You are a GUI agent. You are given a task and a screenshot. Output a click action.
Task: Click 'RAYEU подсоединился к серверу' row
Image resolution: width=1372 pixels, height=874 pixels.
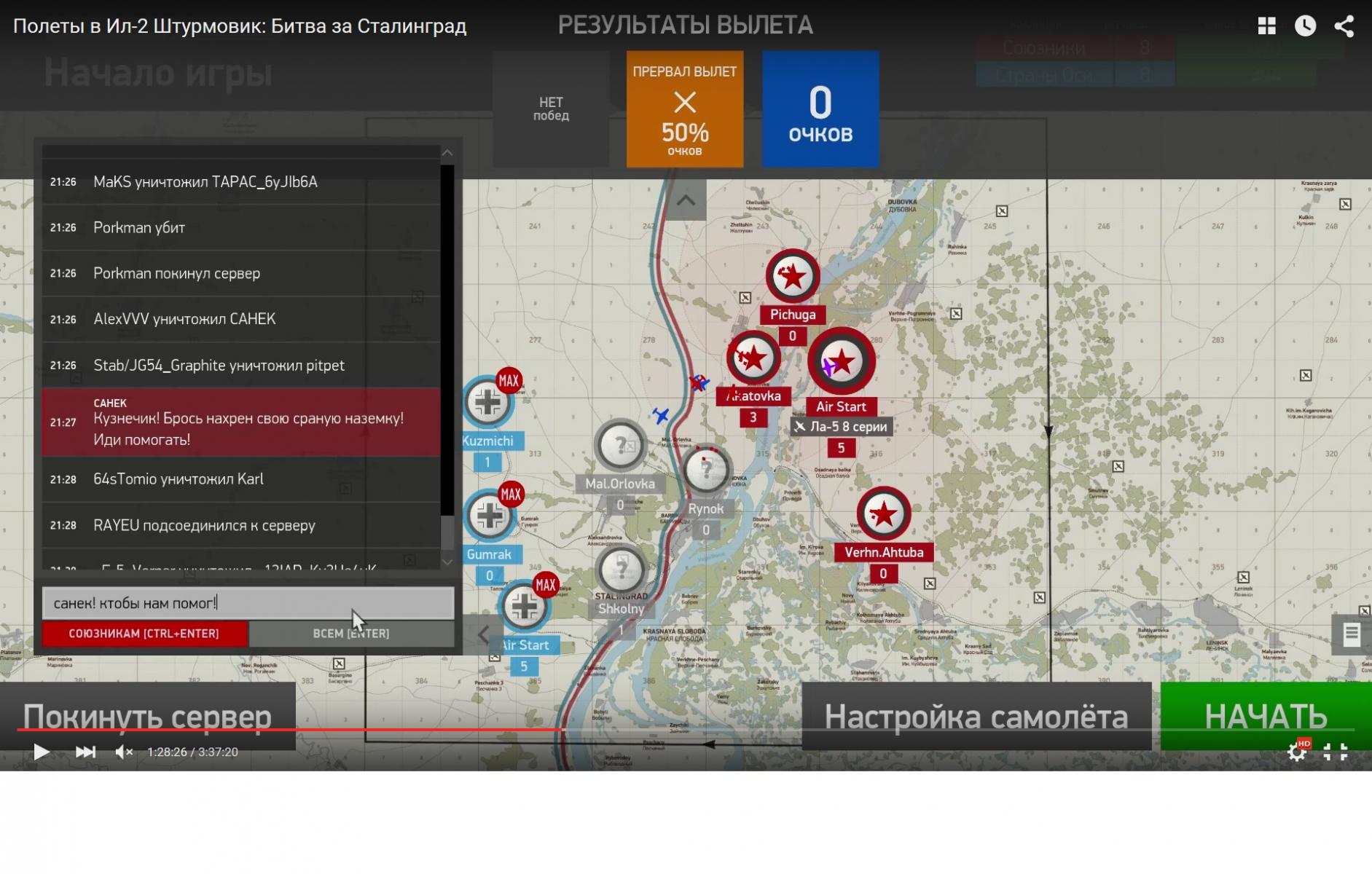[x=241, y=526]
